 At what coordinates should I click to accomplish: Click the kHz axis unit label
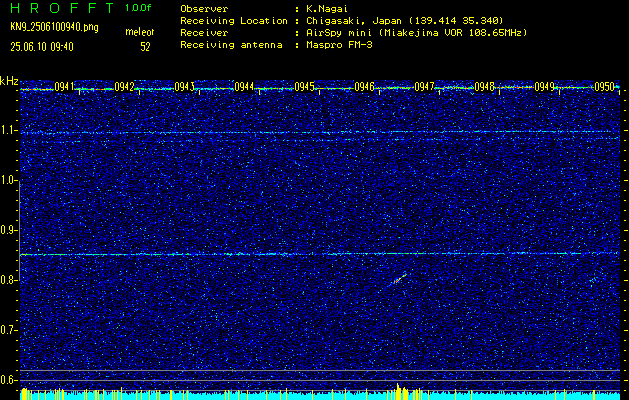coord(9,81)
